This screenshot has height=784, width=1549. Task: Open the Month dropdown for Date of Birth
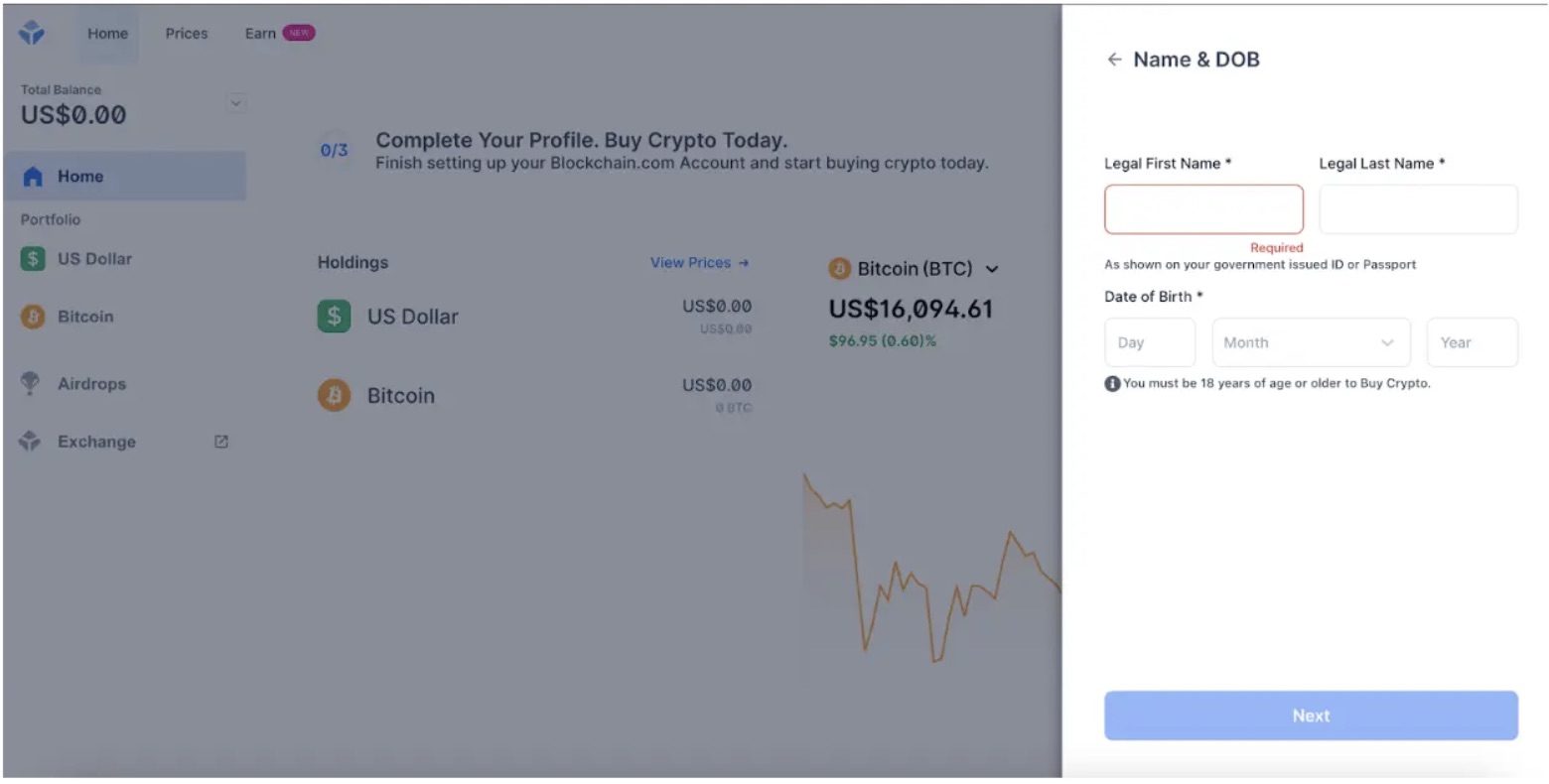(1311, 341)
